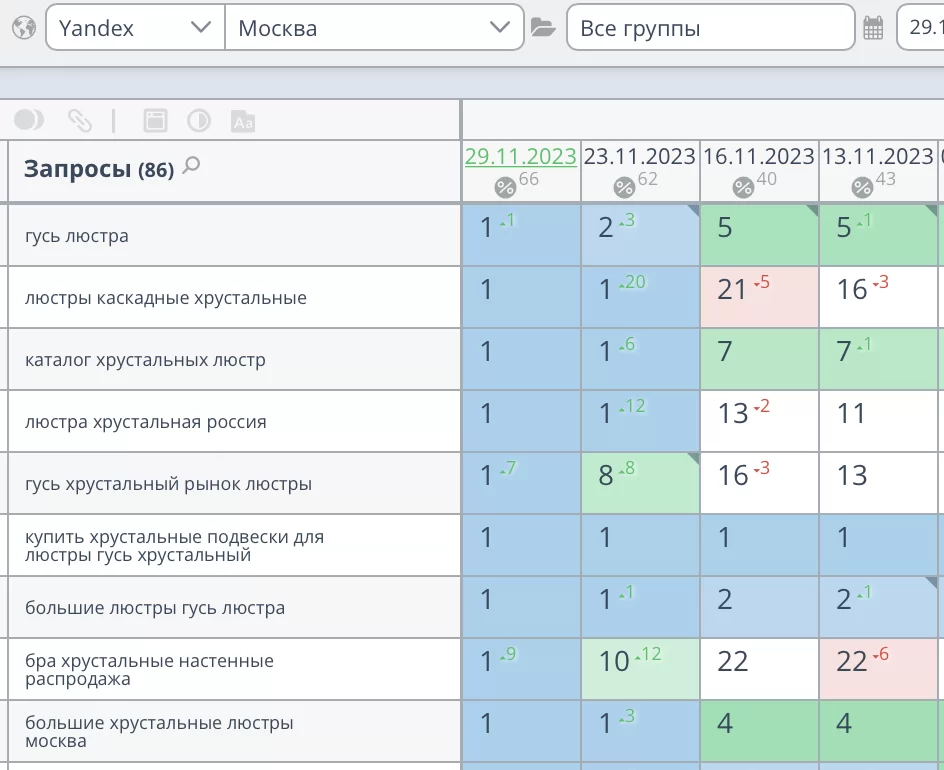The image size is (944, 770).
Task: Click the query "каталог хрустальных люстр" row
Action: 145,360
